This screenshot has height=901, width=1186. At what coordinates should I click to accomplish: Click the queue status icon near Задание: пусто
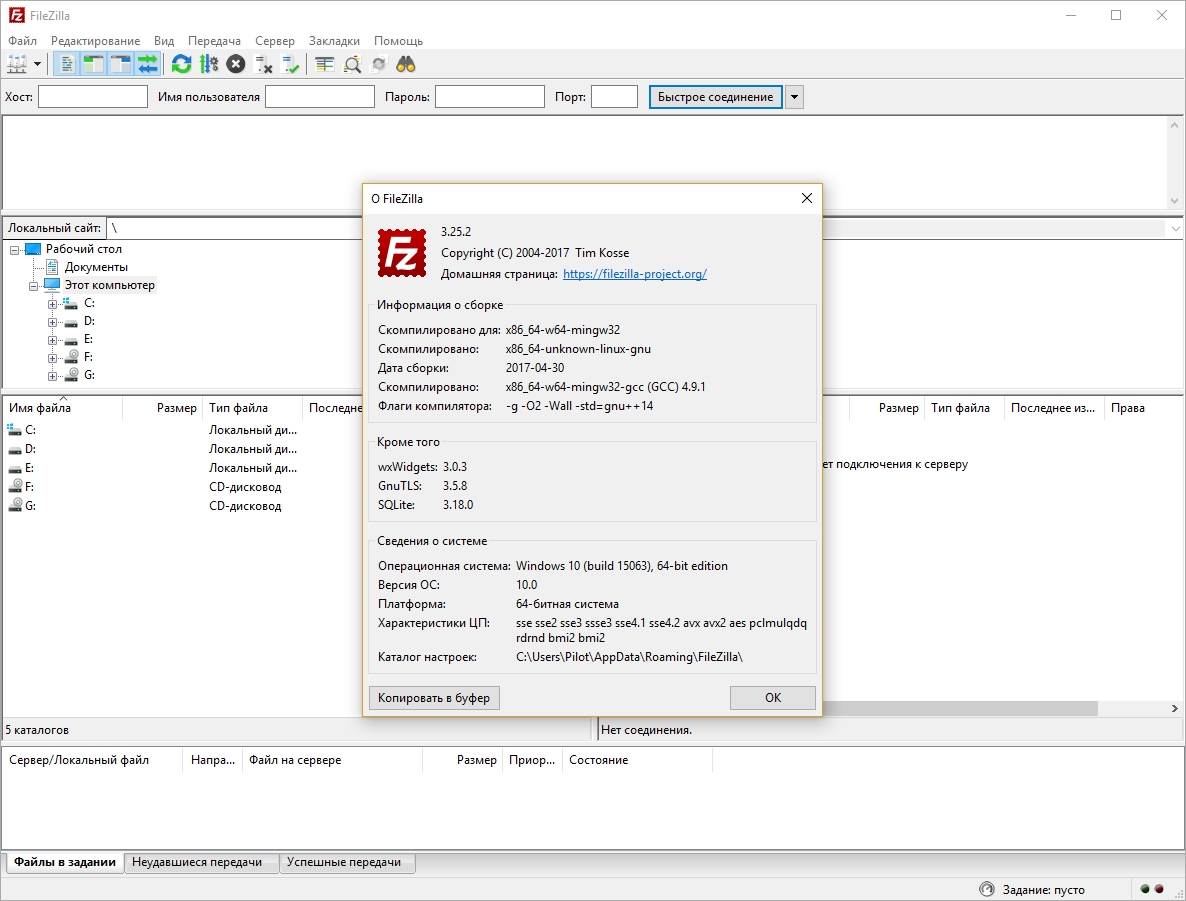pyautogui.click(x=986, y=889)
